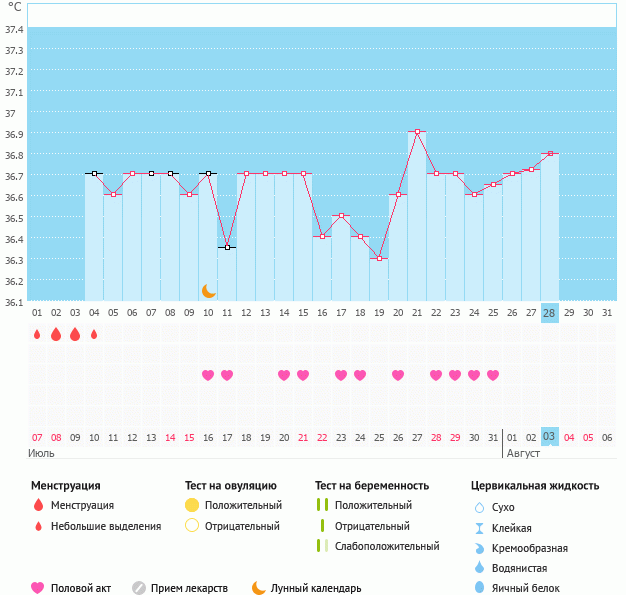This screenshot has width=626, height=595.
Task: Click the empty negative ovulation test circle
Action: click(192, 526)
